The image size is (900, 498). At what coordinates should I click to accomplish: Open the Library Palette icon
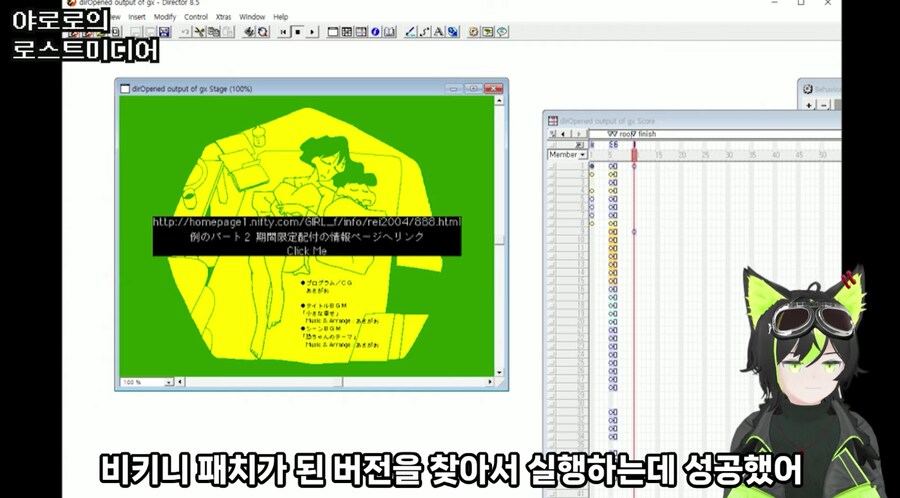tap(390, 32)
